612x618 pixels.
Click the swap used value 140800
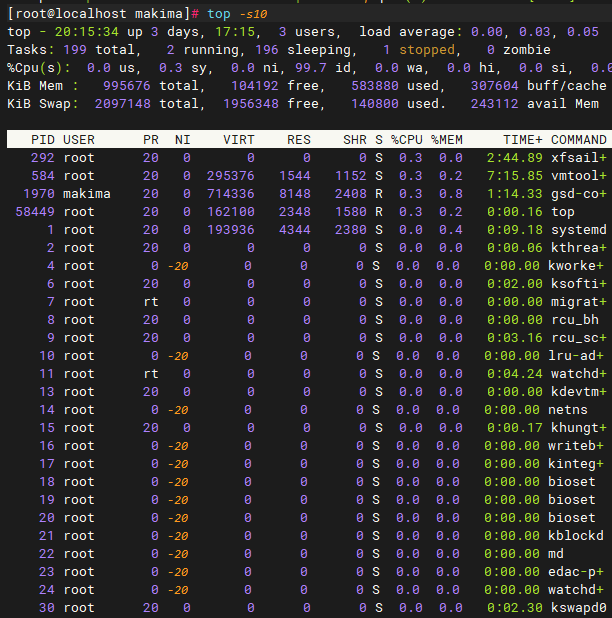[x=375, y=104]
